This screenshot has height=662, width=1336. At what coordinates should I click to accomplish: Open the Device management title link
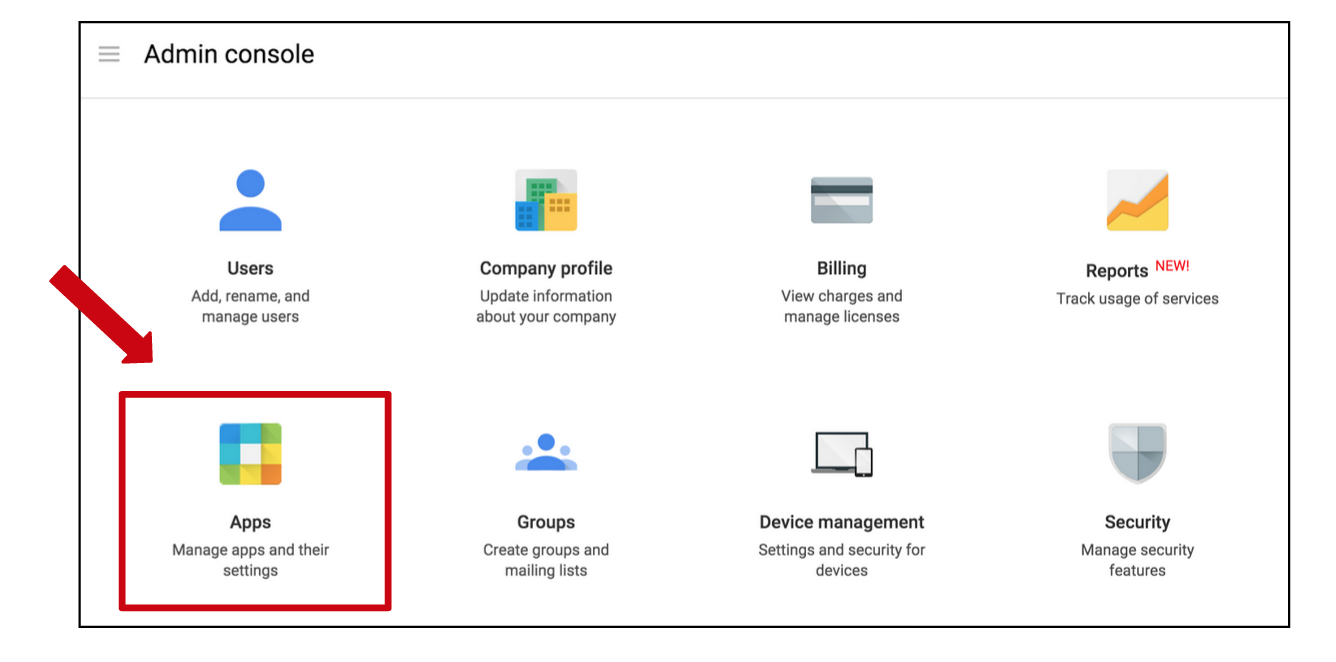coord(842,522)
